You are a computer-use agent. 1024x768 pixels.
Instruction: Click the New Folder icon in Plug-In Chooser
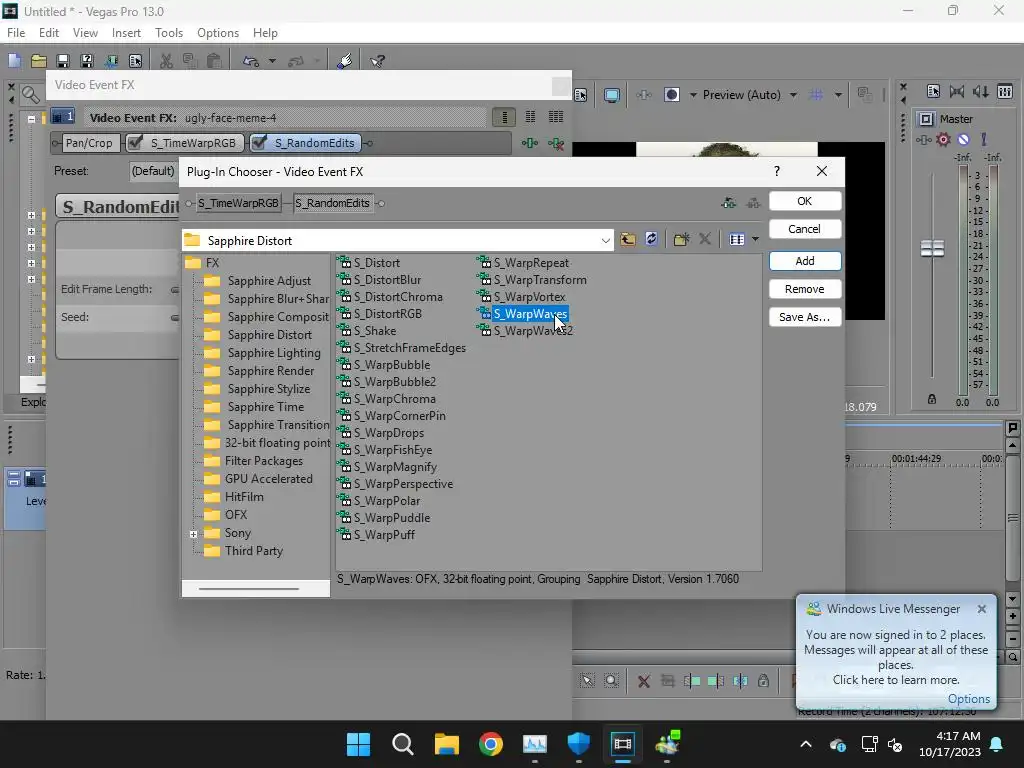(x=681, y=239)
